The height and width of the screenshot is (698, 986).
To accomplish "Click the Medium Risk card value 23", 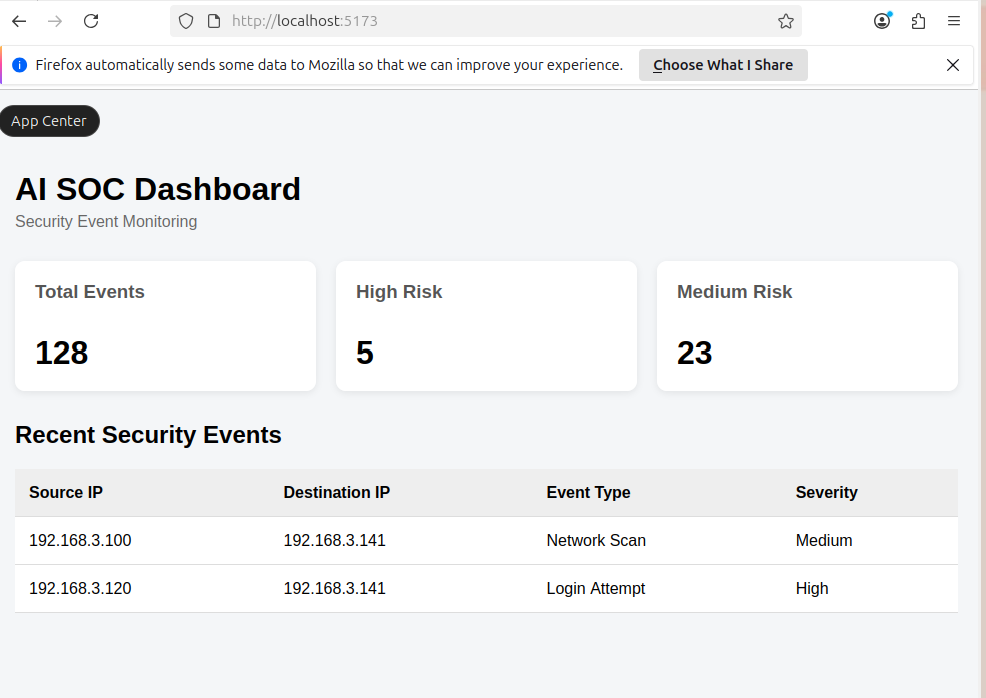I will click(694, 352).
